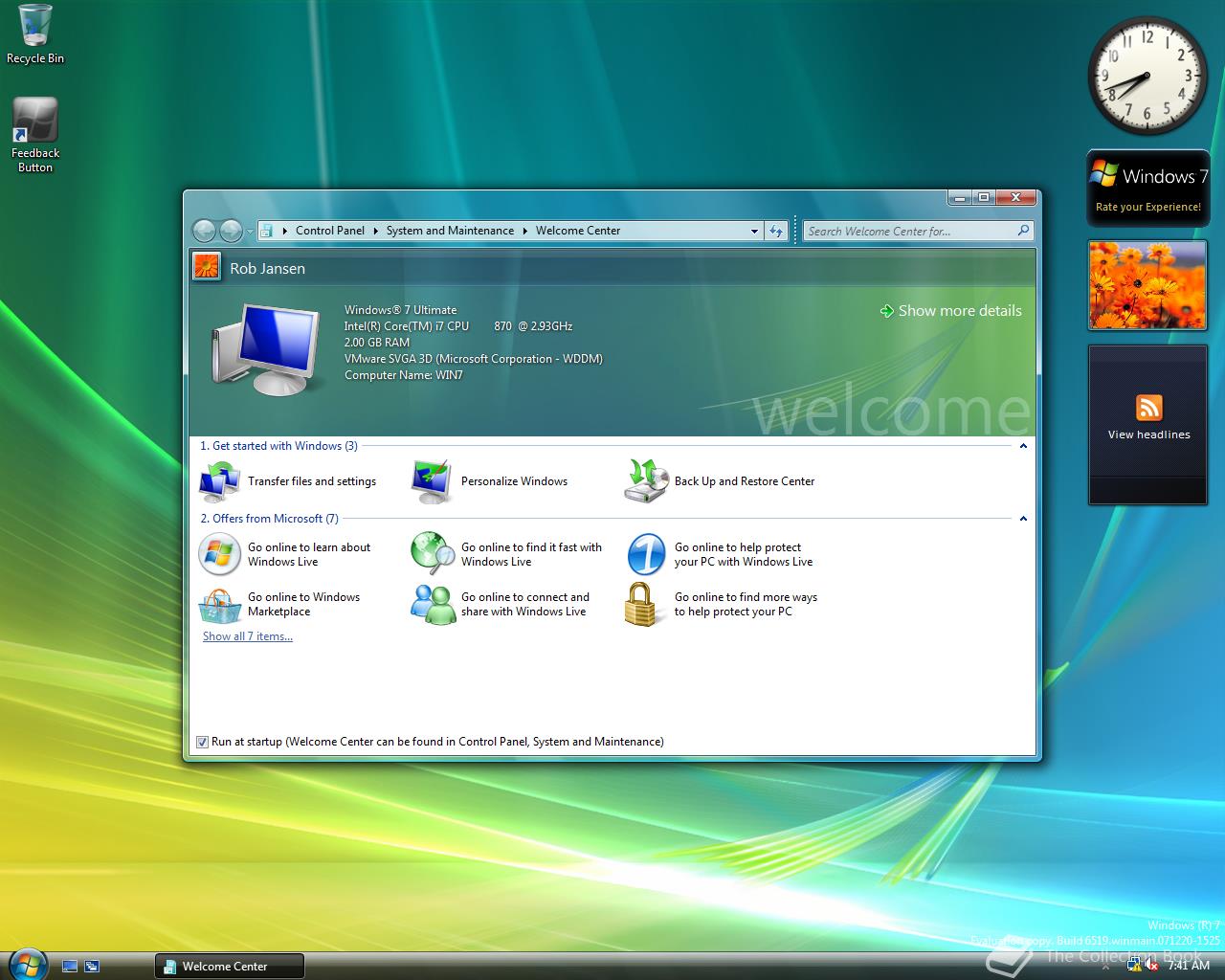Select 'Go online to learn about Windows Live'
Image resolution: width=1225 pixels, height=980 pixels.
point(309,554)
